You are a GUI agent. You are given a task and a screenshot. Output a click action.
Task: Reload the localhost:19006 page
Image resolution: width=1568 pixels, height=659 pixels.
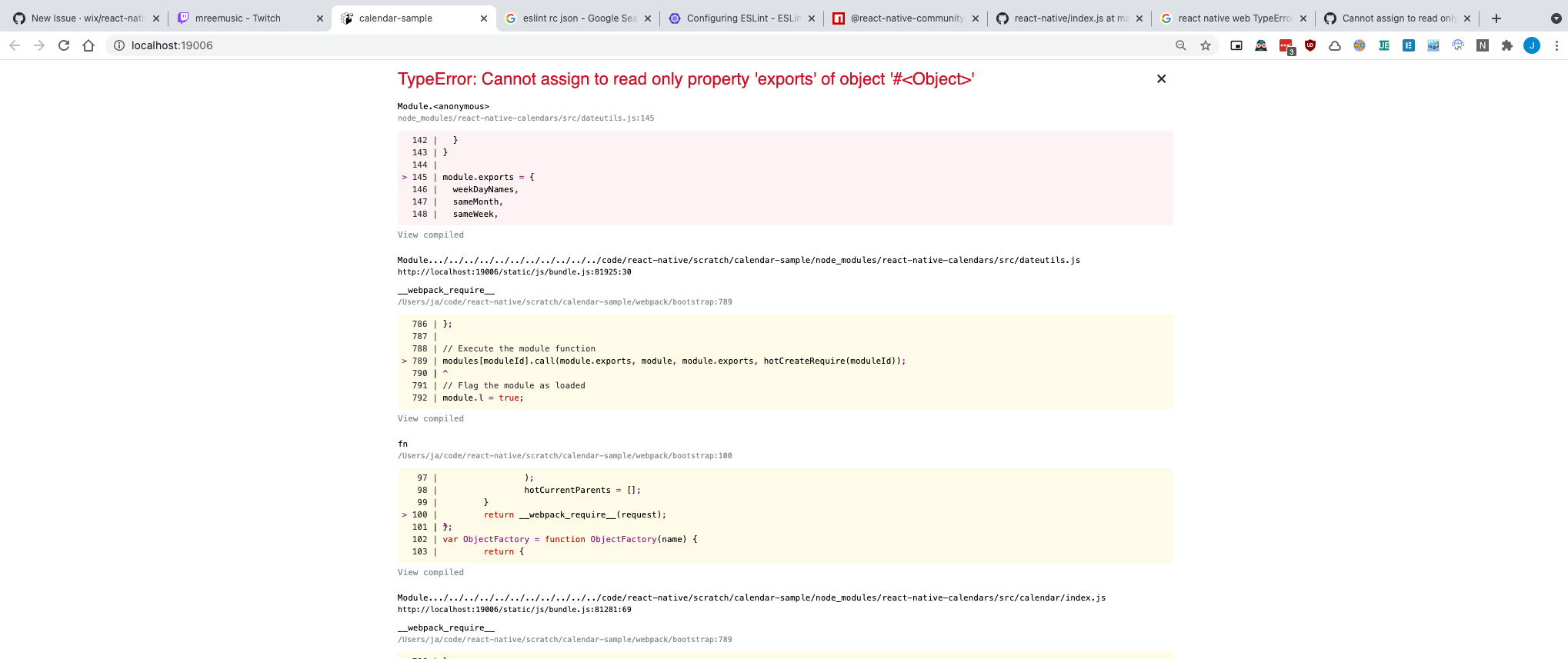64,45
